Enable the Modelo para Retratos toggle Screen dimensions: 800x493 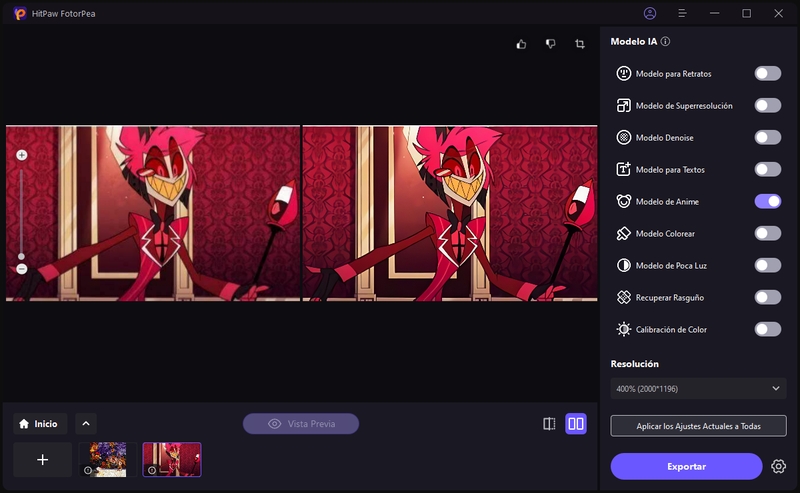pos(767,73)
